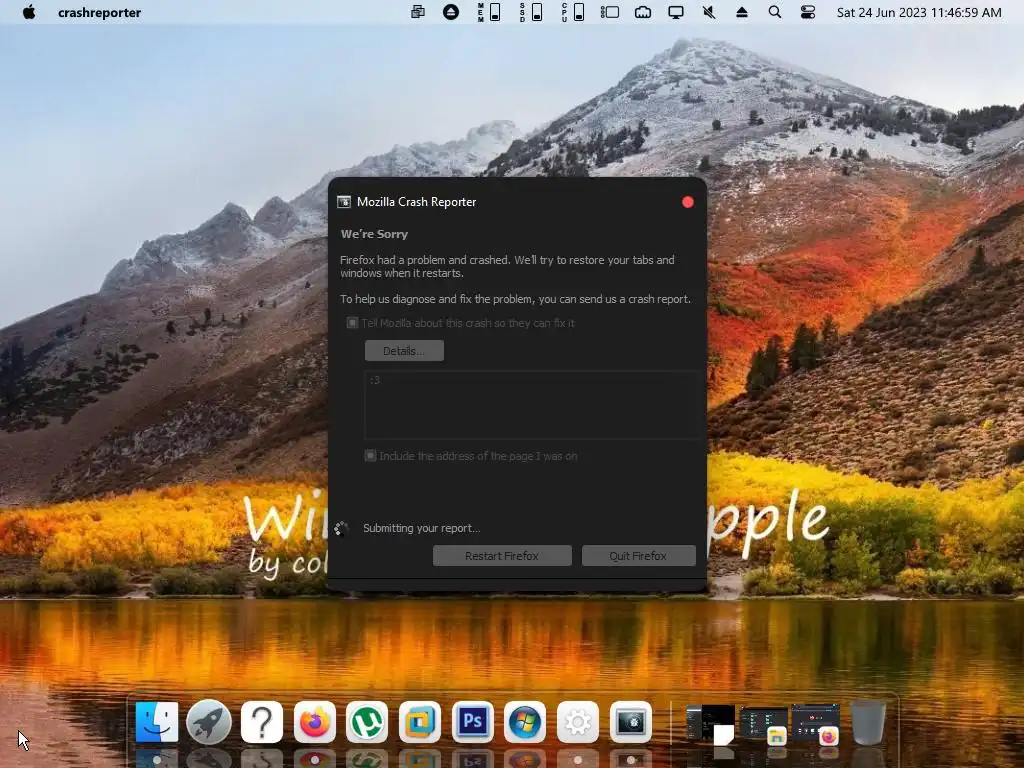
Task: Click the plain eject triangle icon
Action: pyautogui.click(x=742, y=12)
